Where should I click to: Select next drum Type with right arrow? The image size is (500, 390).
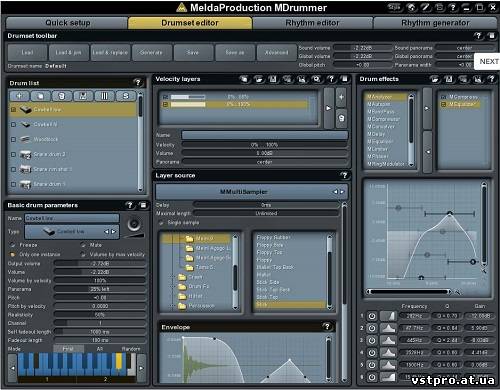point(114,231)
